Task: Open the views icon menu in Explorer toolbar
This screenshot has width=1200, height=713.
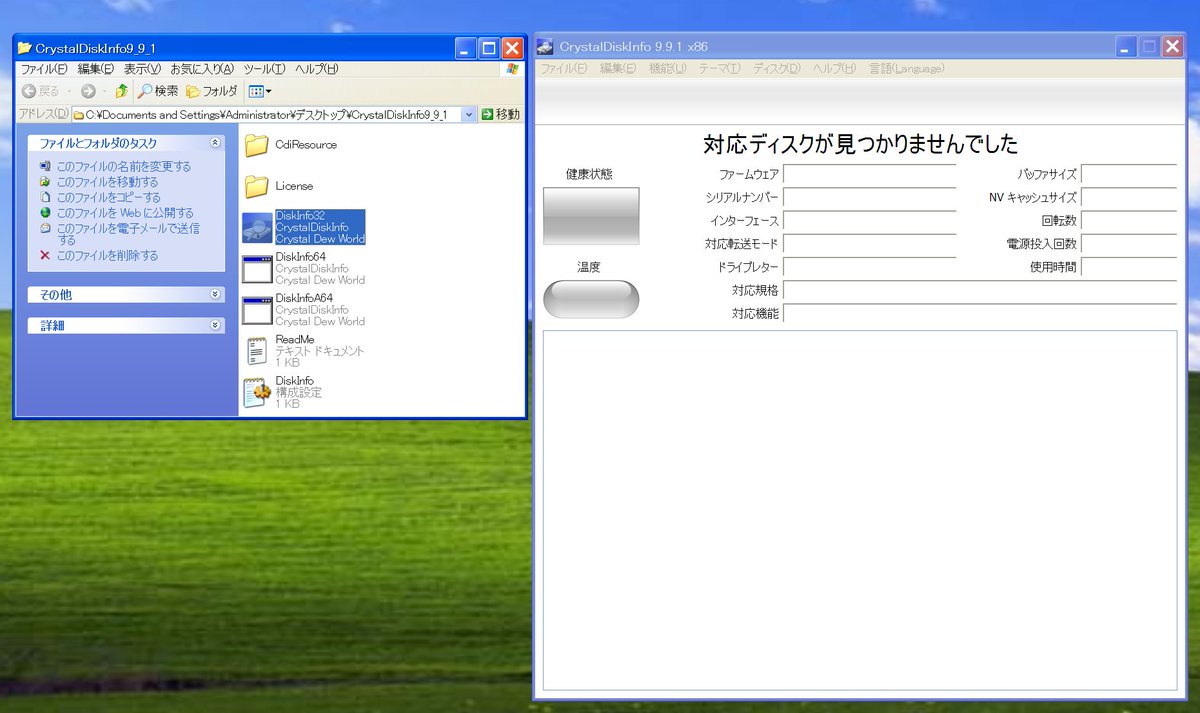Action: [260, 91]
